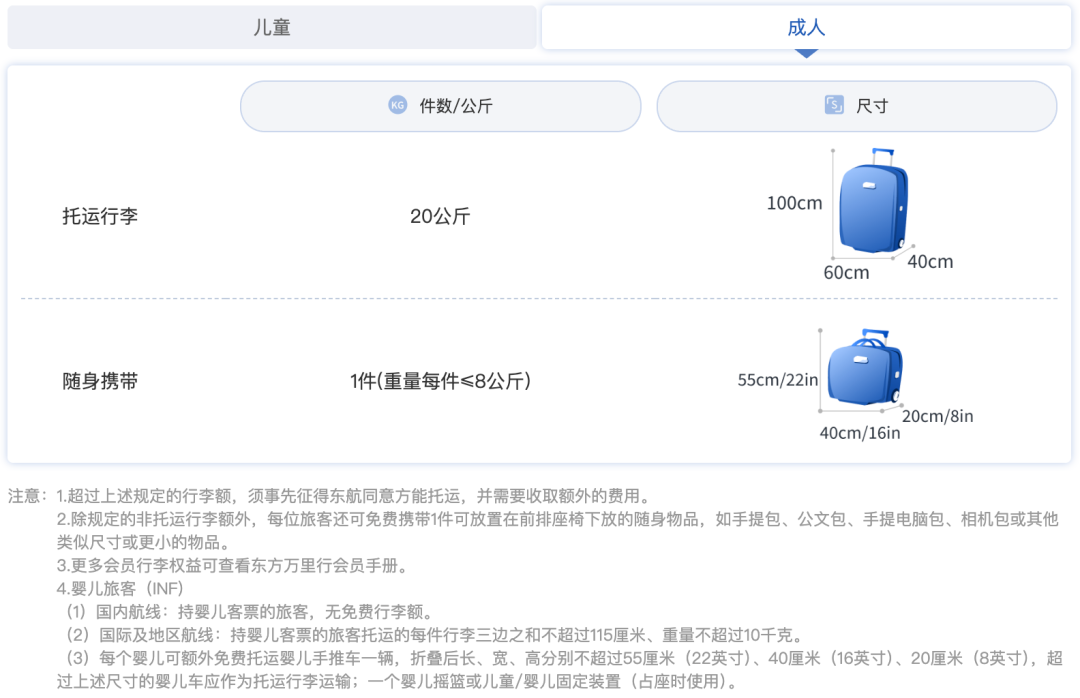Click the KG weight icon
Image resolution: width=1080 pixels, height=698 pixels.
click(x=397, y=105)
